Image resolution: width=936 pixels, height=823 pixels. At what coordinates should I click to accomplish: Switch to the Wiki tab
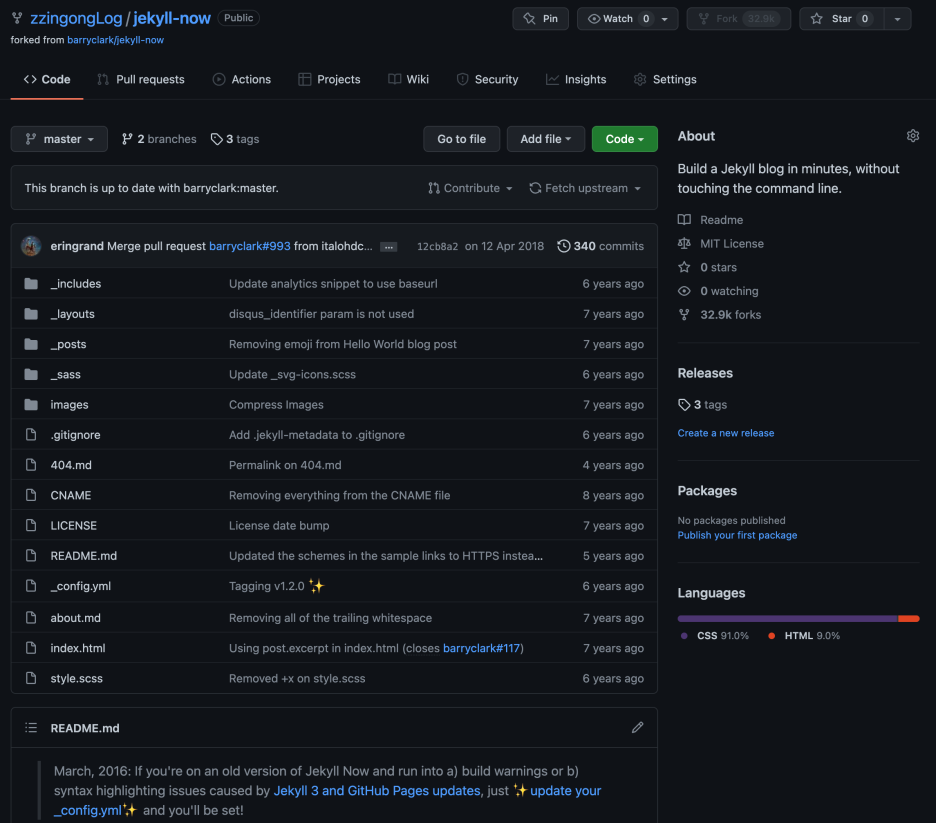(x=408, y=79)
